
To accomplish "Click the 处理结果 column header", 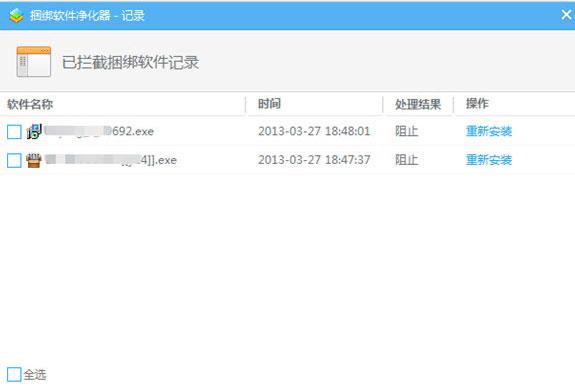I will (418, 104).
